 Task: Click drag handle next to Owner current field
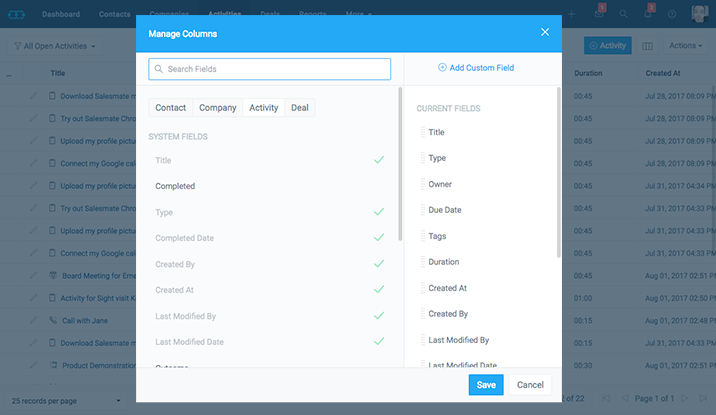(423, 184)
